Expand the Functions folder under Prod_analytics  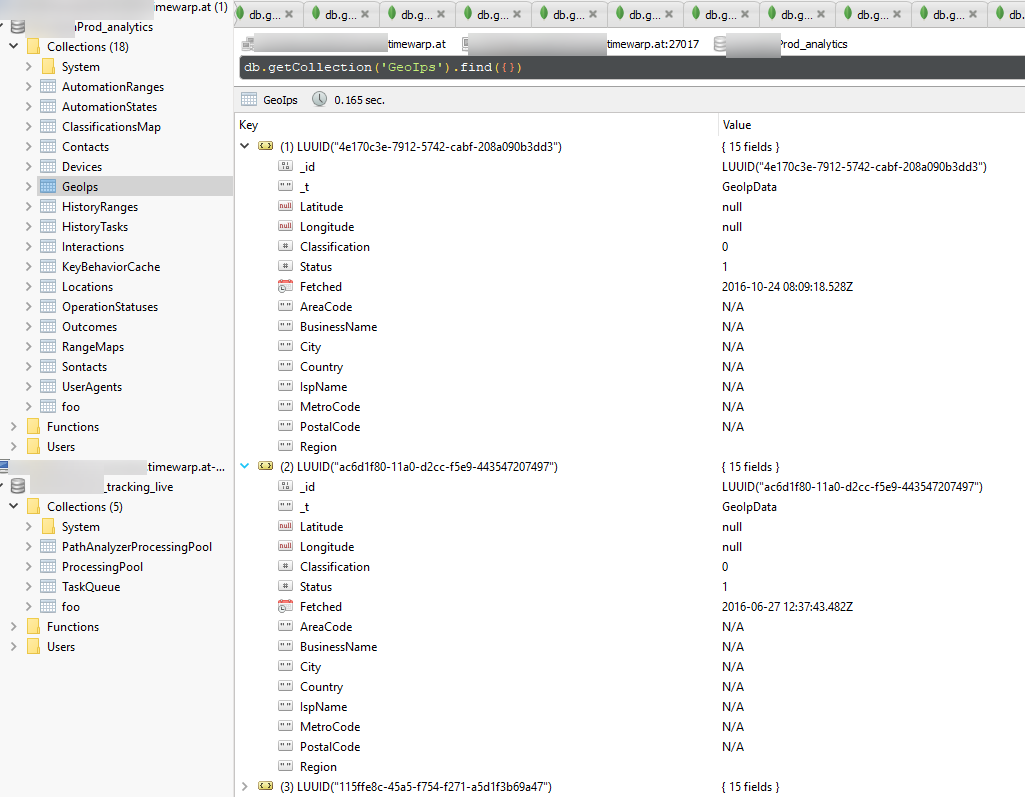(x=13, y=426)
